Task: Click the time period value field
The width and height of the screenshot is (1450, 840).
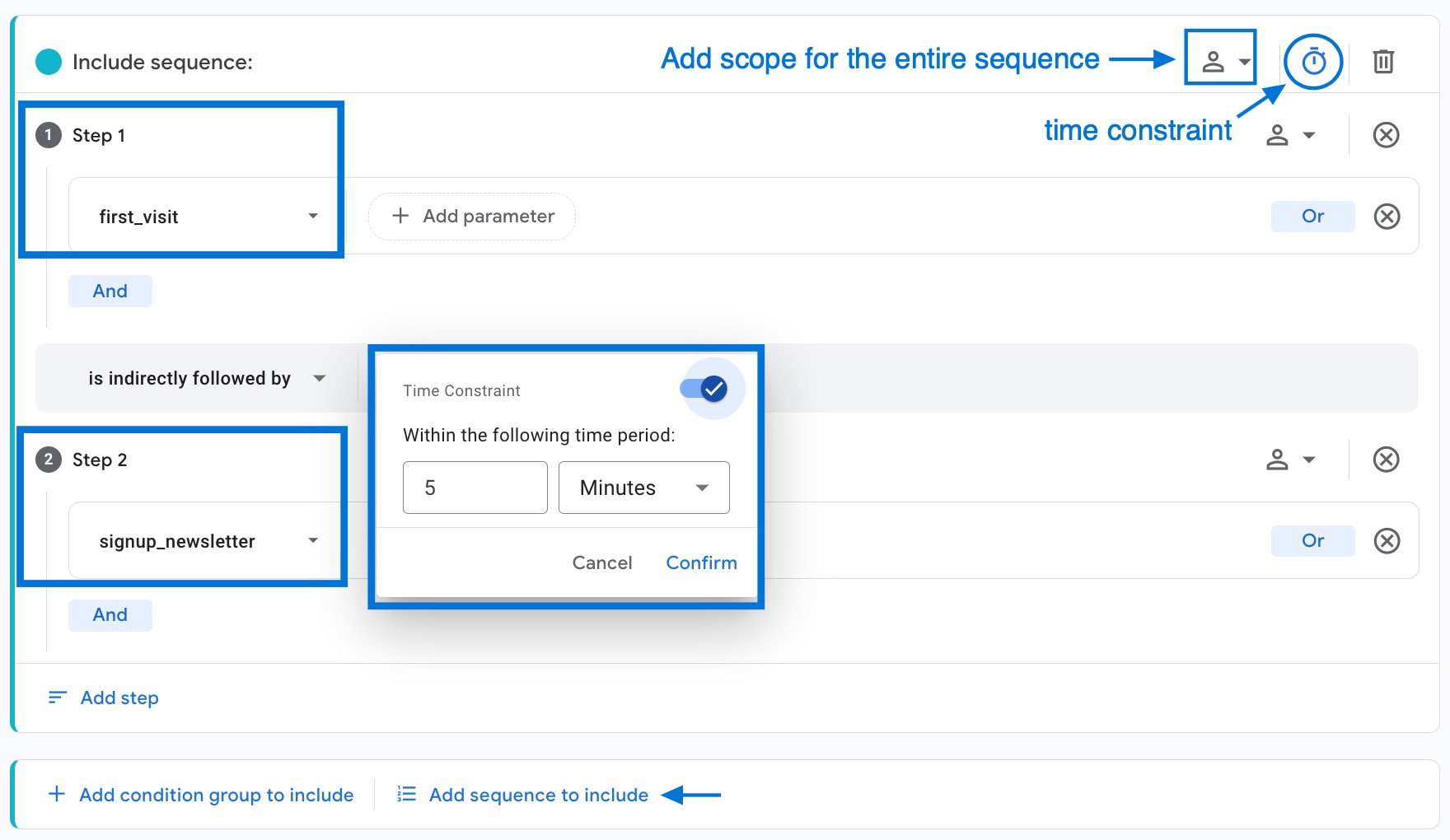Action: tap(475, 488)
